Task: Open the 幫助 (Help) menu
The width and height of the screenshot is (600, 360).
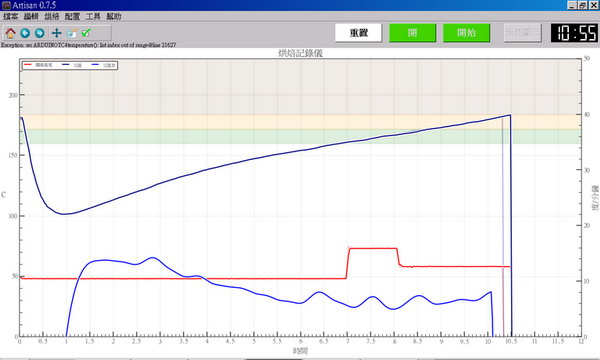Action: tap(114, 16)
